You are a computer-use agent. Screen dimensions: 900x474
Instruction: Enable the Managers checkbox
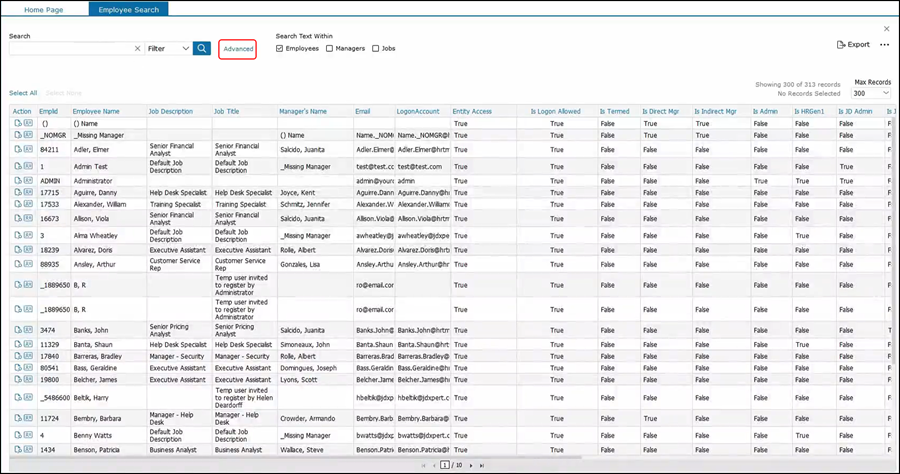click(329, 48)
